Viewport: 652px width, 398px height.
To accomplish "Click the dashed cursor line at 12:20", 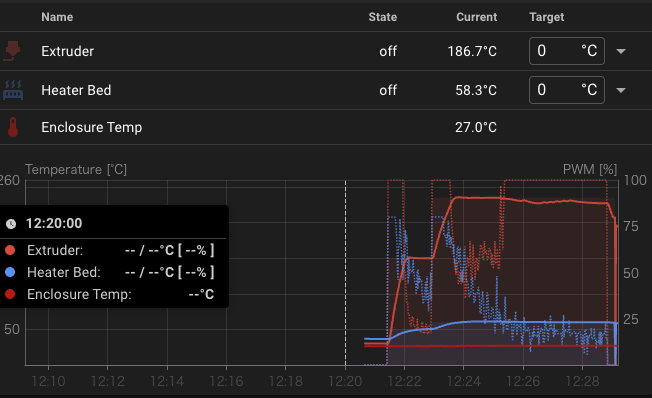I will (x=345, y=273).
